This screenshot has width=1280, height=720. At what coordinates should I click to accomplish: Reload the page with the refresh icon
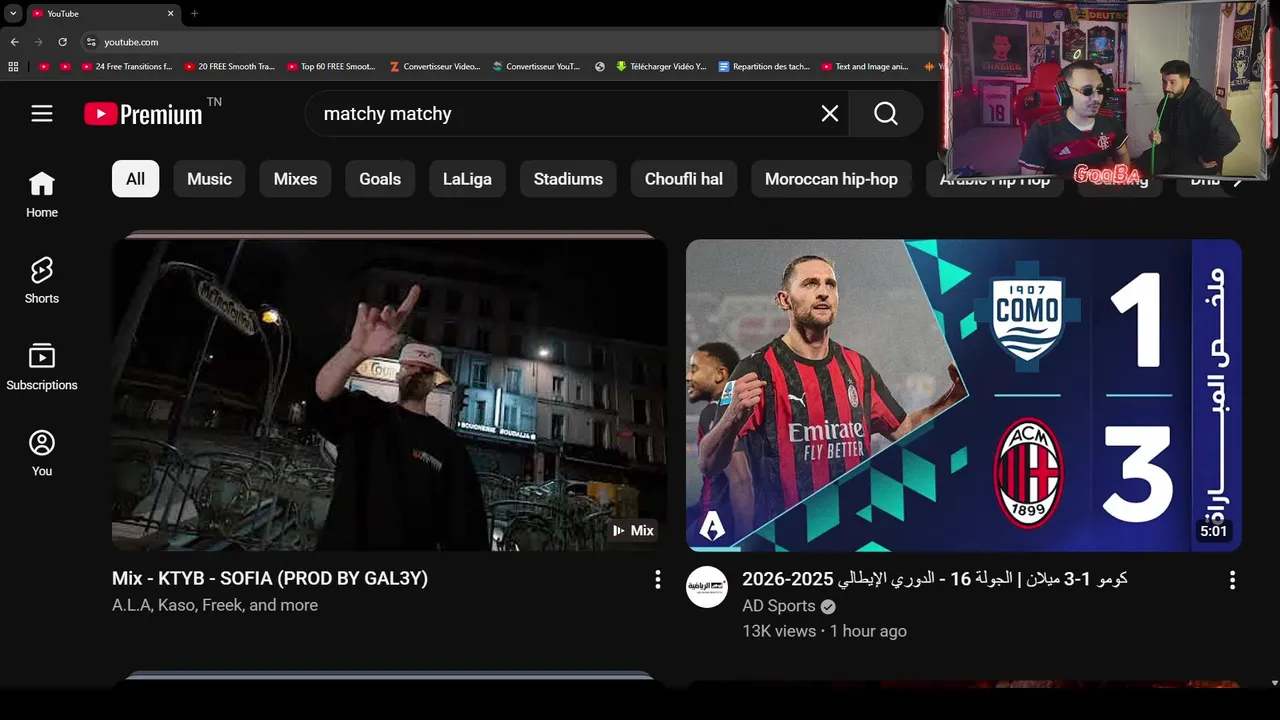tap(62, 42)
